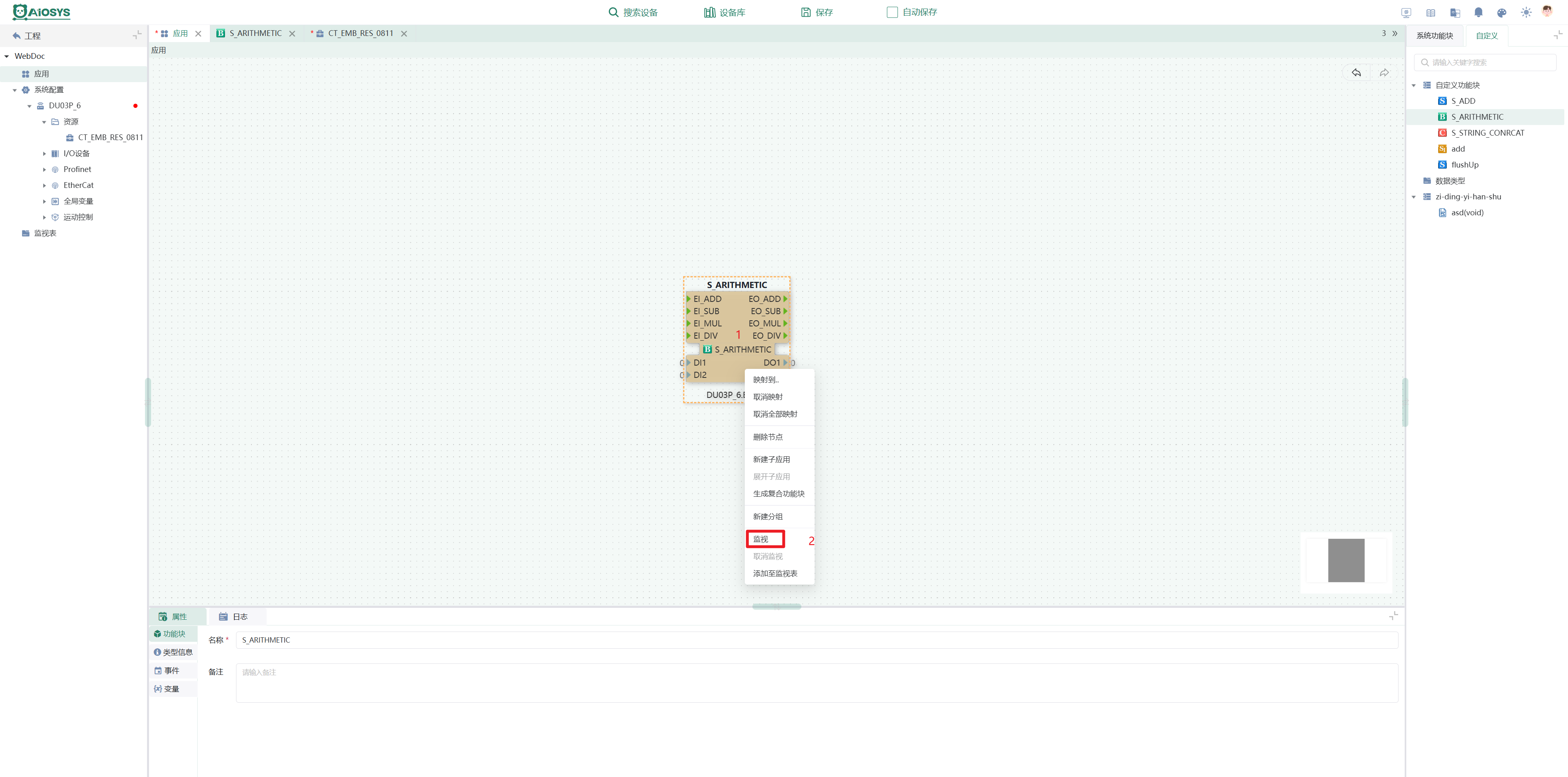Screen dimensions: 1568x777
Task: Toggle the light/dark sun icon
Action: [1526, 12]
